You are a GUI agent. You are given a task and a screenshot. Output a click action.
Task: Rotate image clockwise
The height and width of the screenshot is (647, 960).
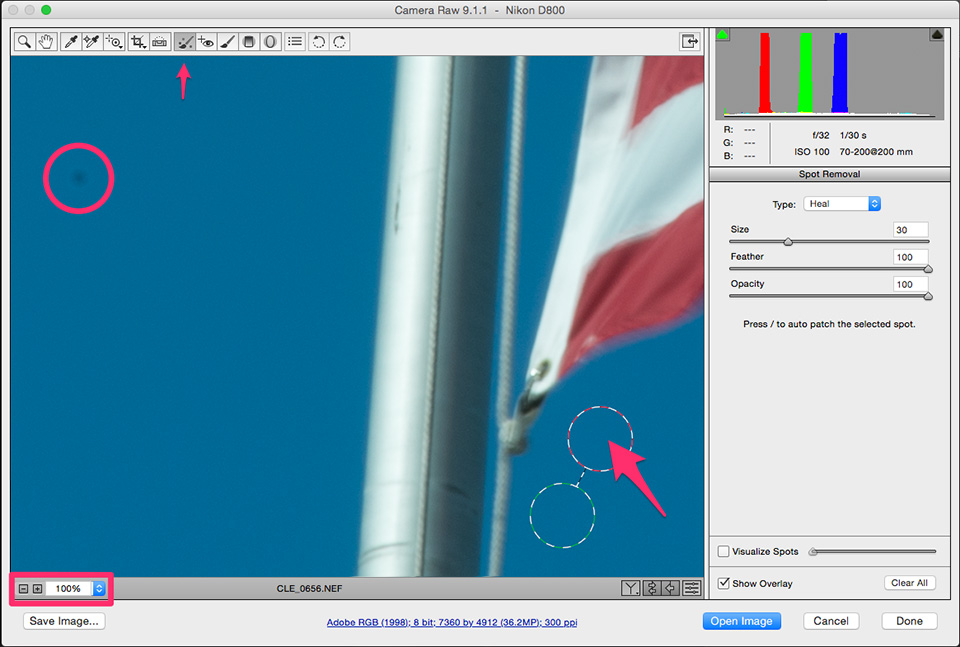340,42
